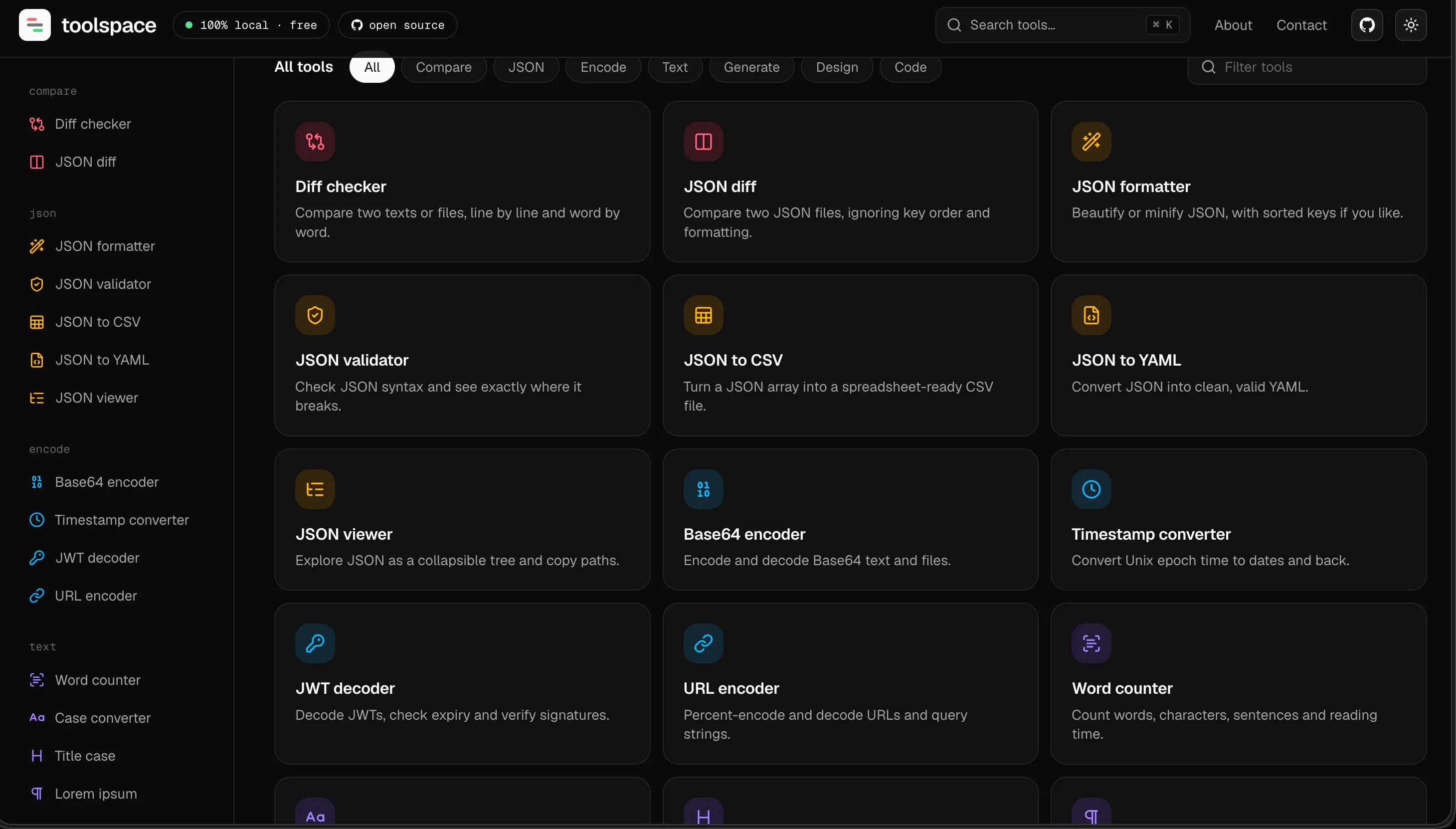Screen dimensions: 1456x829
Task: Filter by the Design category
Action: coord(837,67)
